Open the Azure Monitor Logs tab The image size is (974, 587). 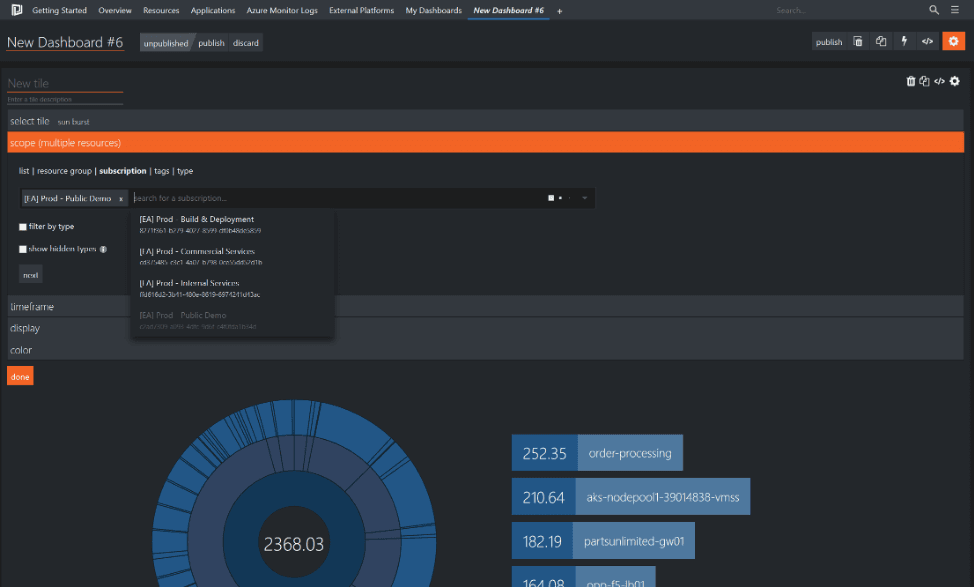pyautogui.click(x=282, y=11)
